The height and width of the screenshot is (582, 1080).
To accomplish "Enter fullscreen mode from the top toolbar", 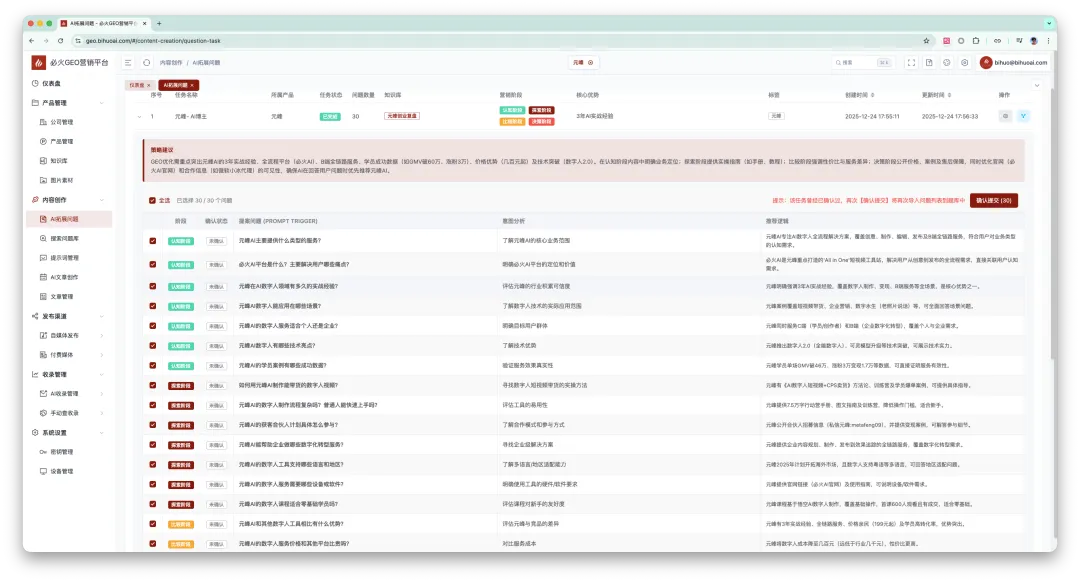I will 911,62.
